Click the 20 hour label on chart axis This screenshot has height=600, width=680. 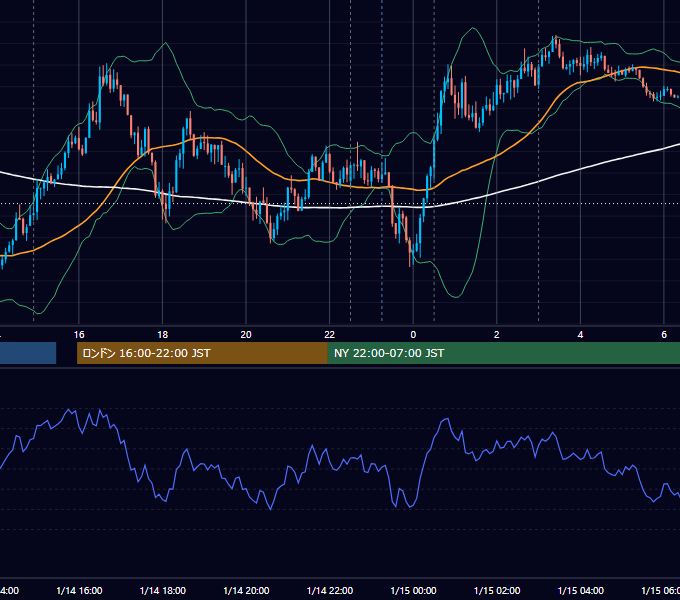pyautogui.click(x=246, y=335)
